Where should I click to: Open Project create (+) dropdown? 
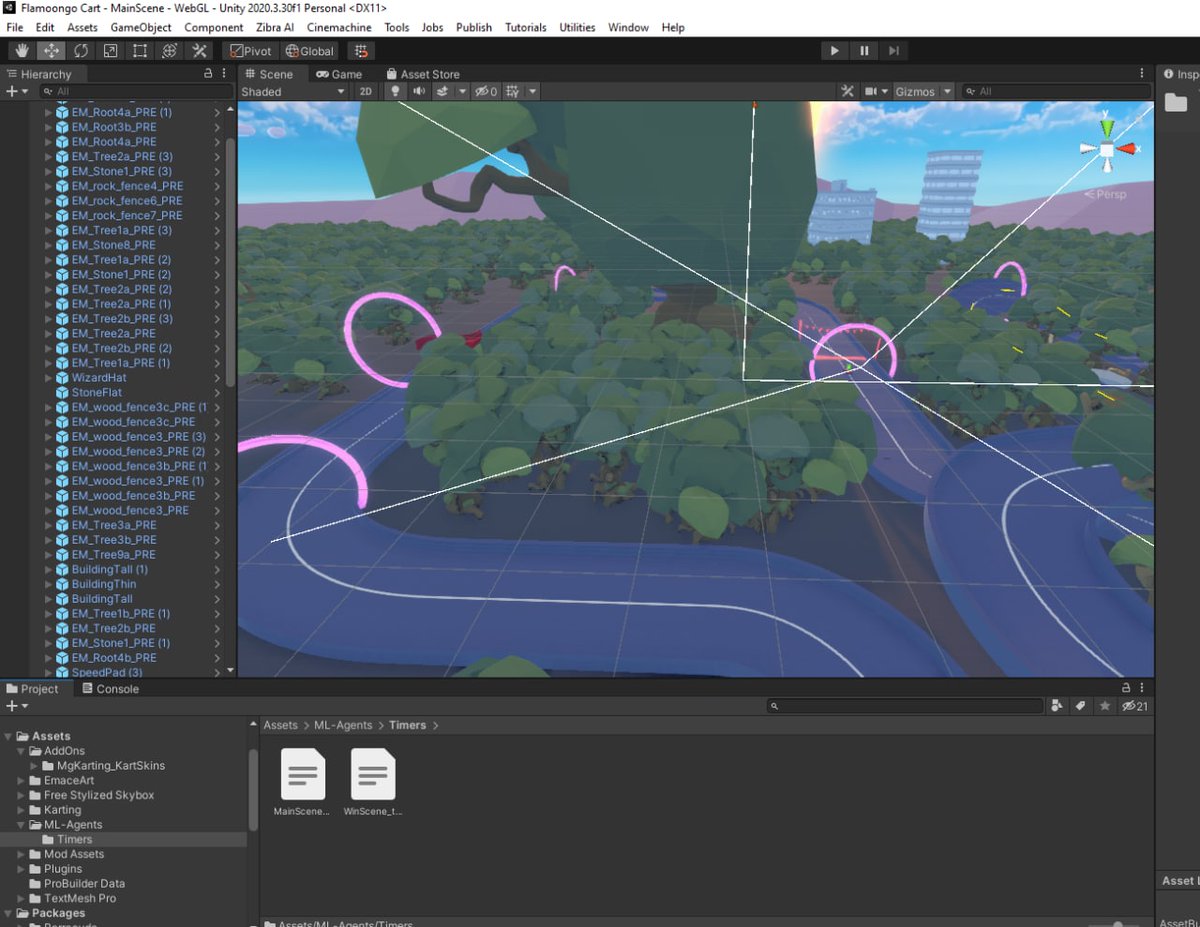pos(17,706)
